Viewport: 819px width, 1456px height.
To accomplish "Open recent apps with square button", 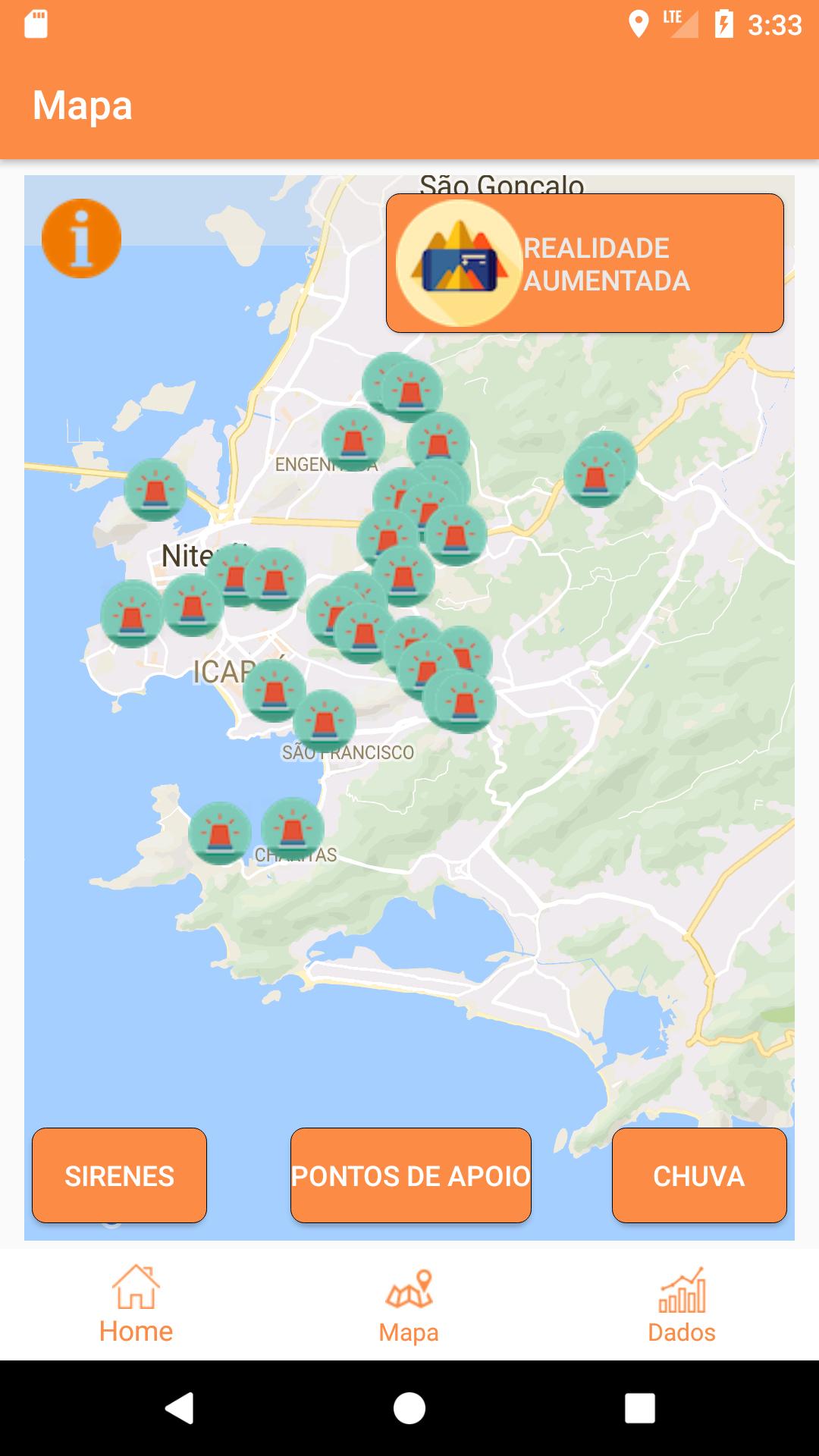I will click(x=639, y=1408).
